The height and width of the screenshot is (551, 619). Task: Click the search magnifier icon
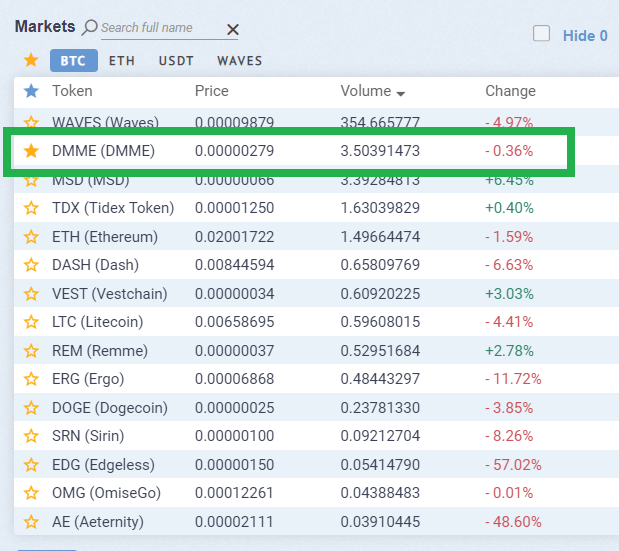point(89,28)
